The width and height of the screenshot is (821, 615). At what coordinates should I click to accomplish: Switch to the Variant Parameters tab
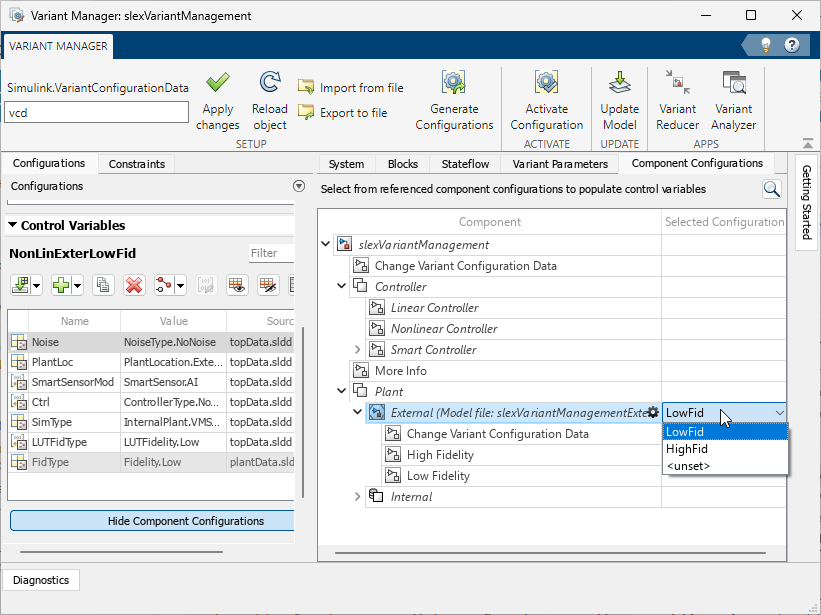(x=559, y=164)
